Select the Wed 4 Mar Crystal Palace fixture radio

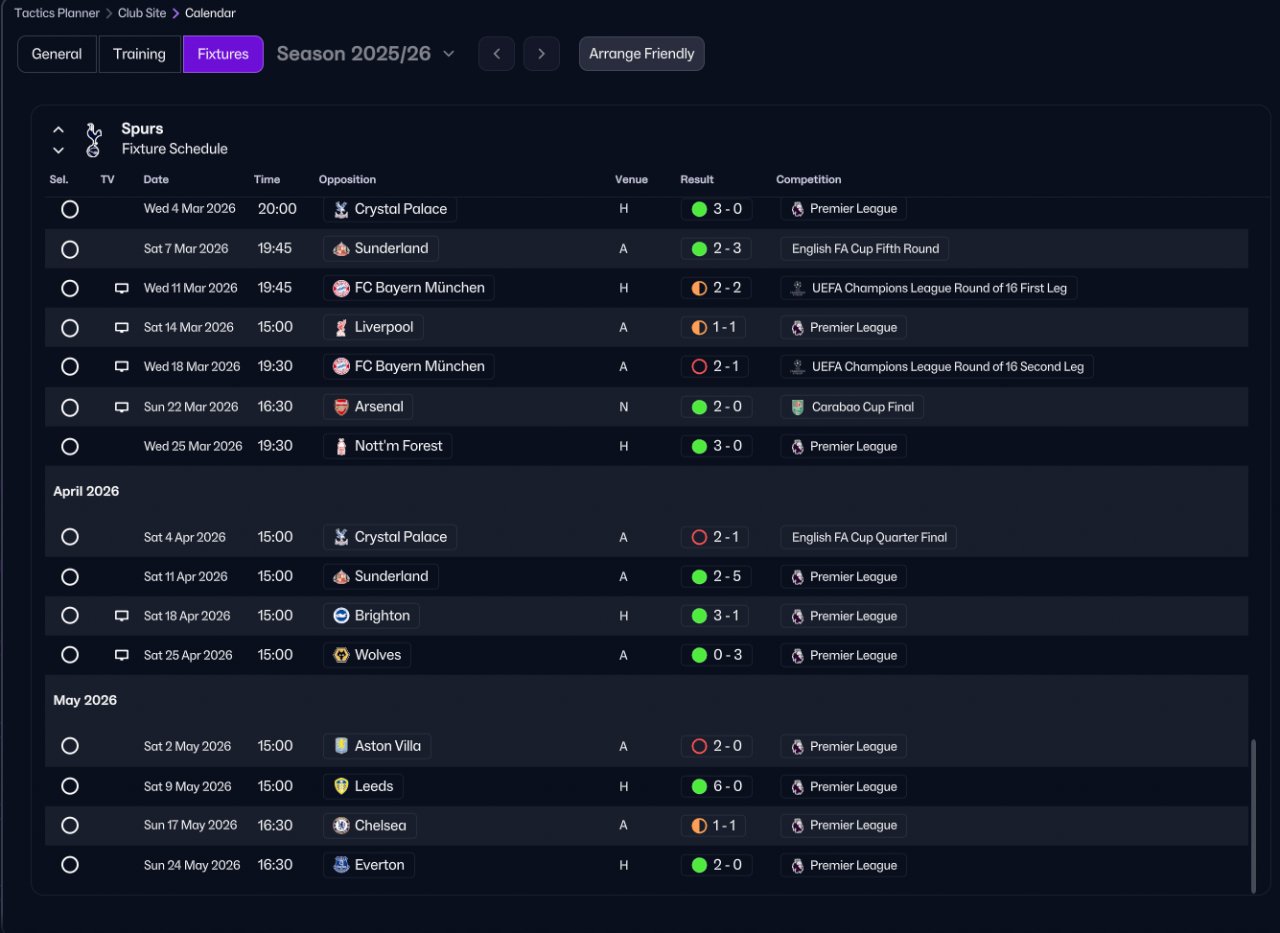click(70, 209)
